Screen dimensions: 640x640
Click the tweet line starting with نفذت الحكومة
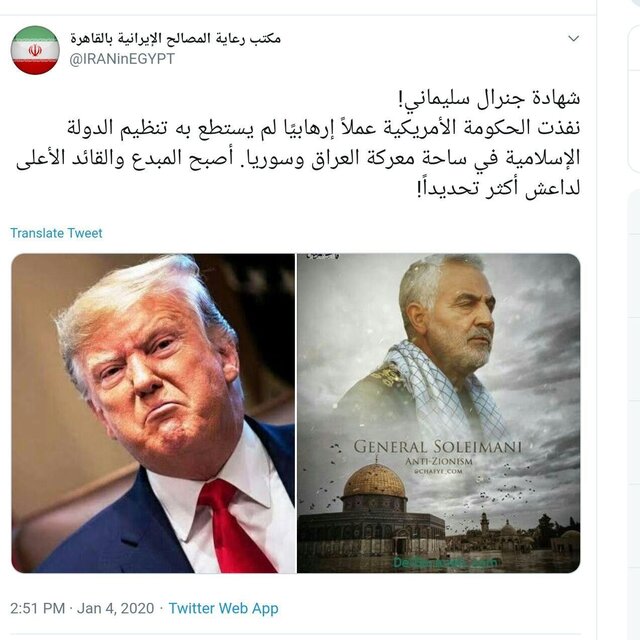pyautogui.click(x=324, y=128)
